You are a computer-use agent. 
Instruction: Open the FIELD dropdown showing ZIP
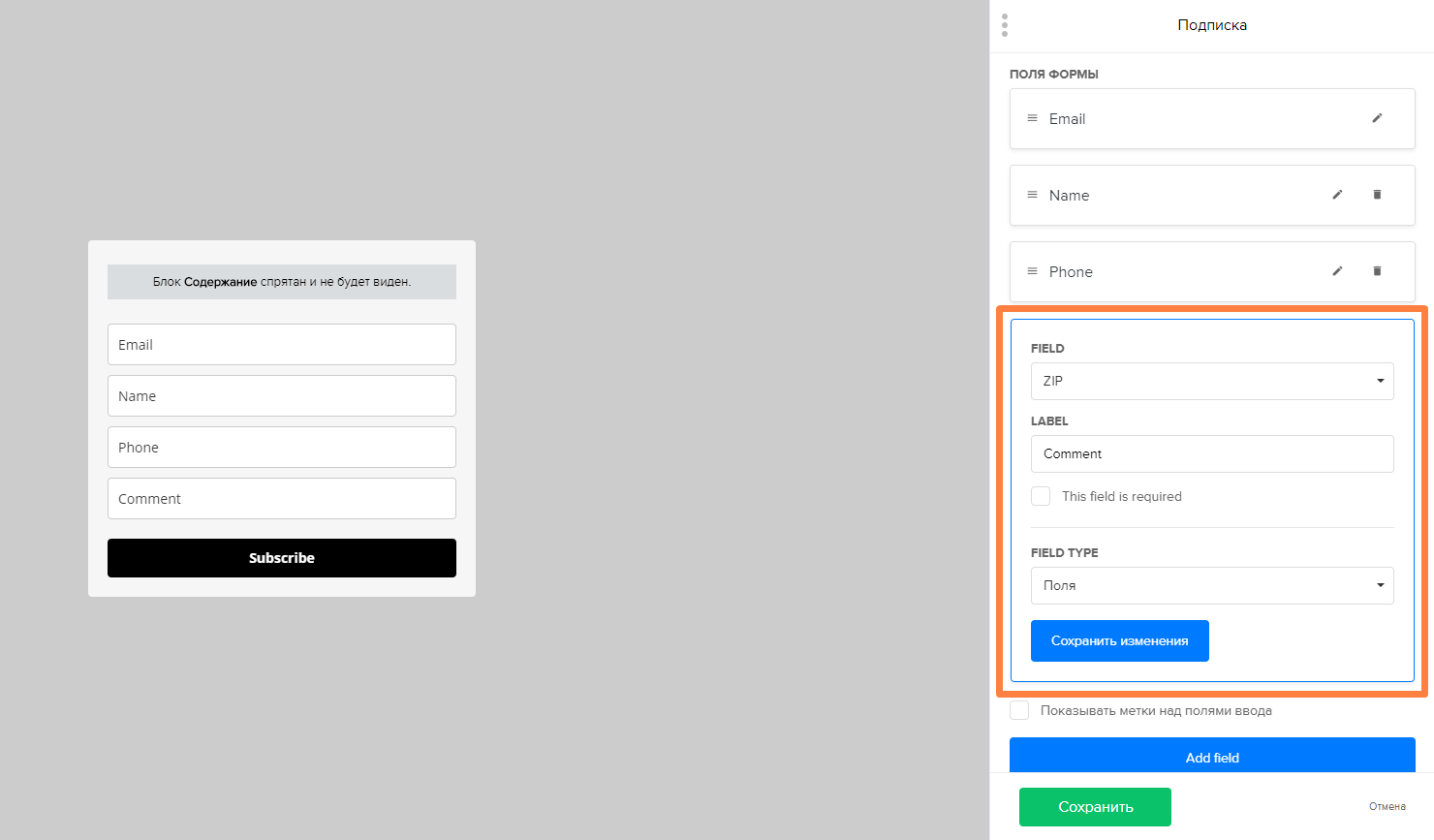coord(1212,381)
